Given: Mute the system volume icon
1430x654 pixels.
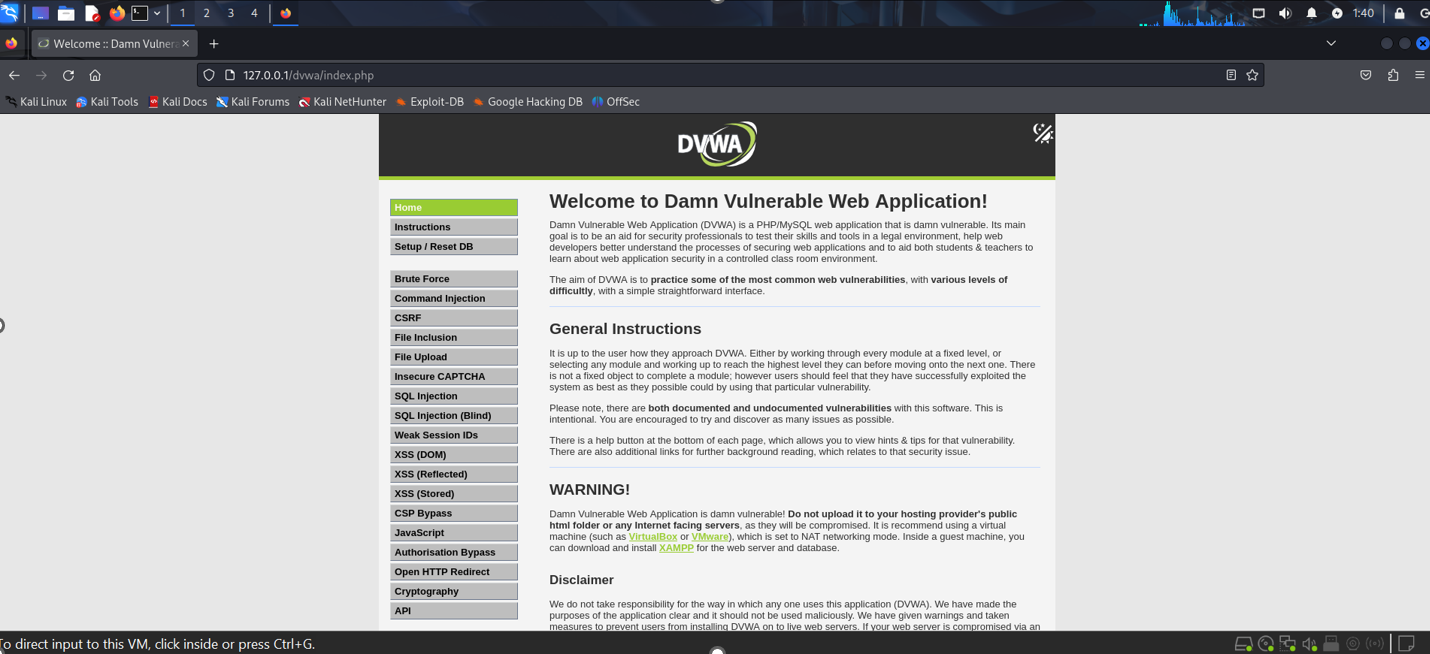Looking at the screenshot, I should 1285,13.
